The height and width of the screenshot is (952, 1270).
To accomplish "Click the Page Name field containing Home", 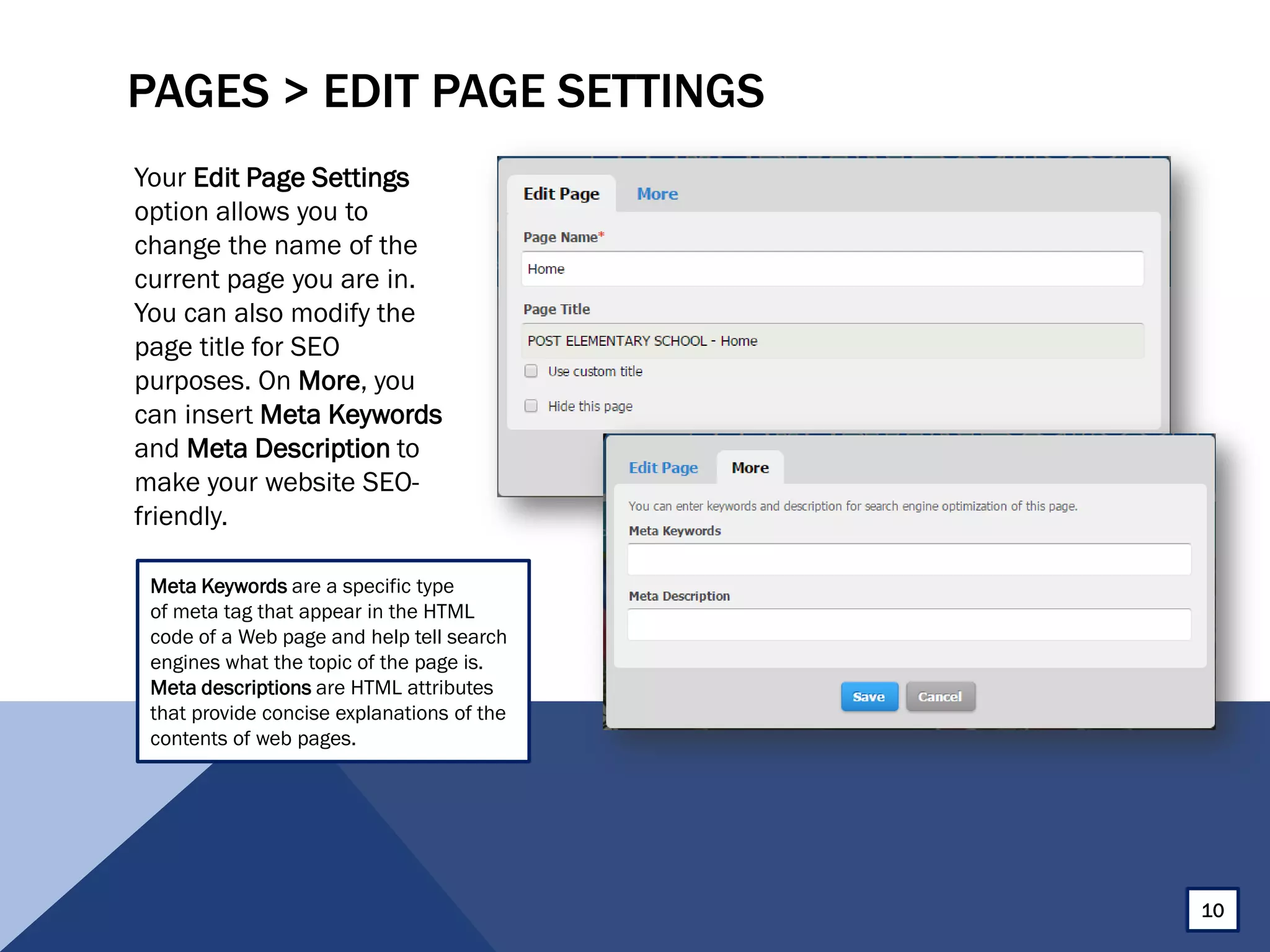I will [833, 269].
